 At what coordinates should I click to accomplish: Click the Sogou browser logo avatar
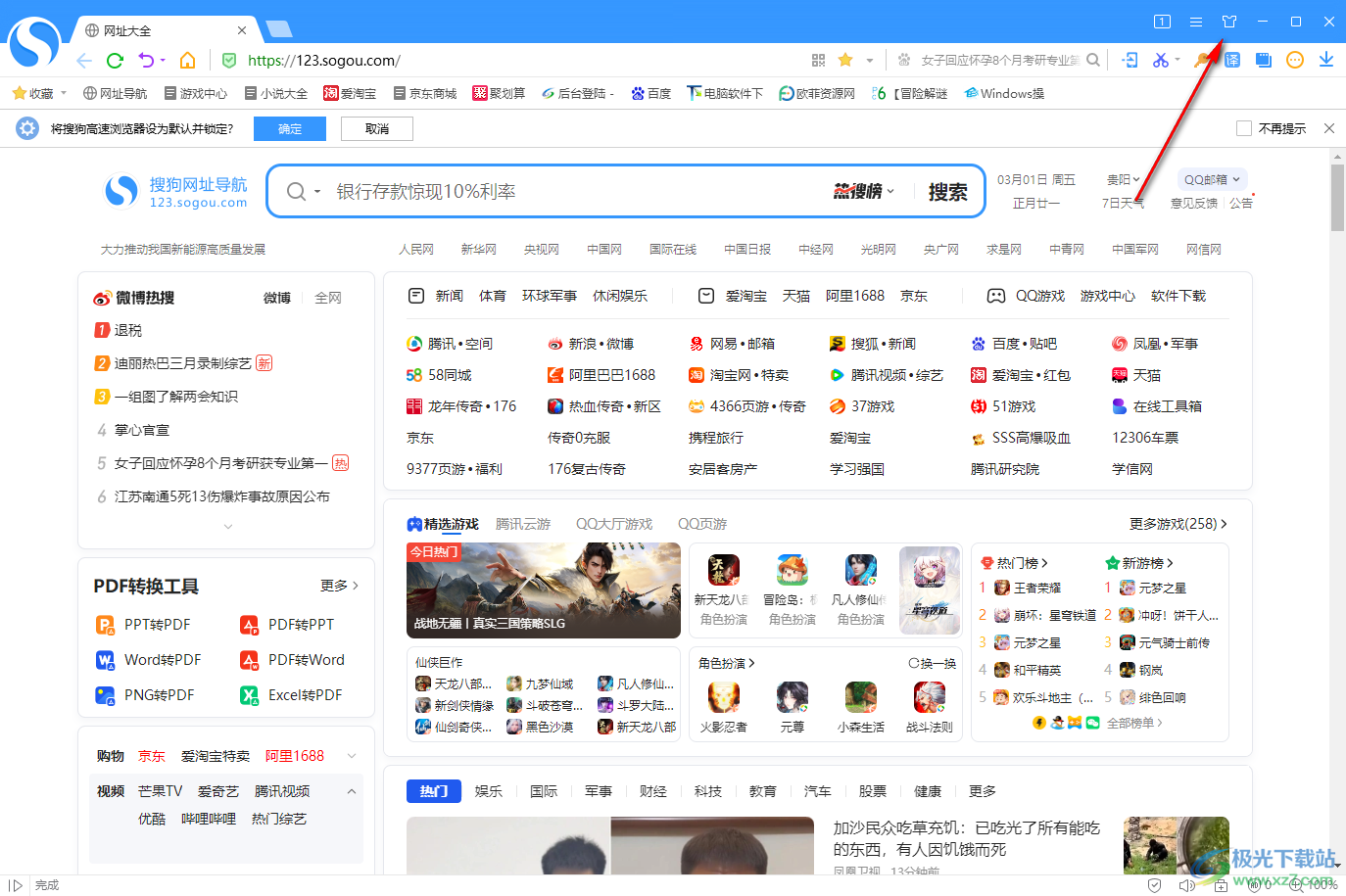[34, 44]
